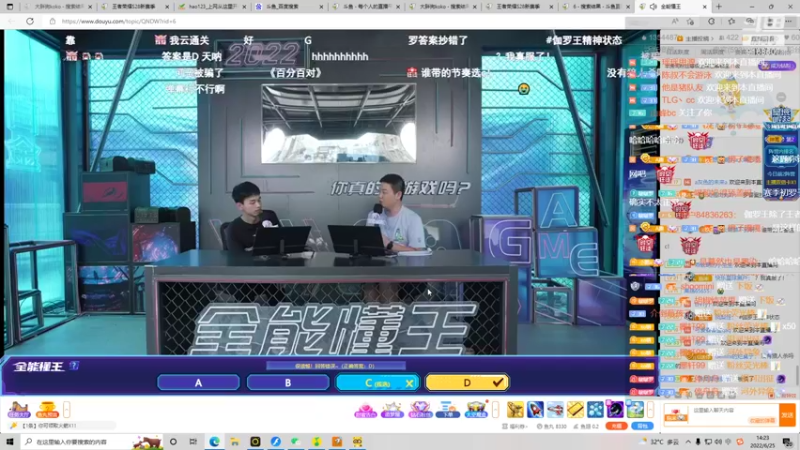
Task: Expand the activity gift list arrow
Action: (495, 409)
